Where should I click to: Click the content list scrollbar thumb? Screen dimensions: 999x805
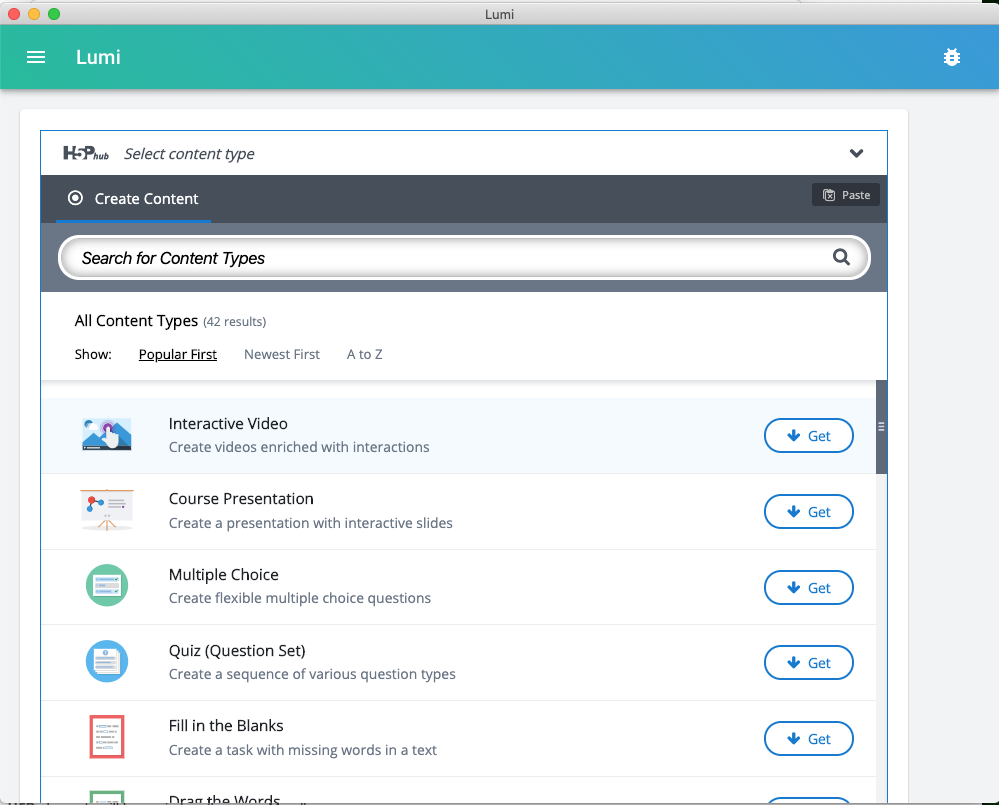[x=881, y=427]
